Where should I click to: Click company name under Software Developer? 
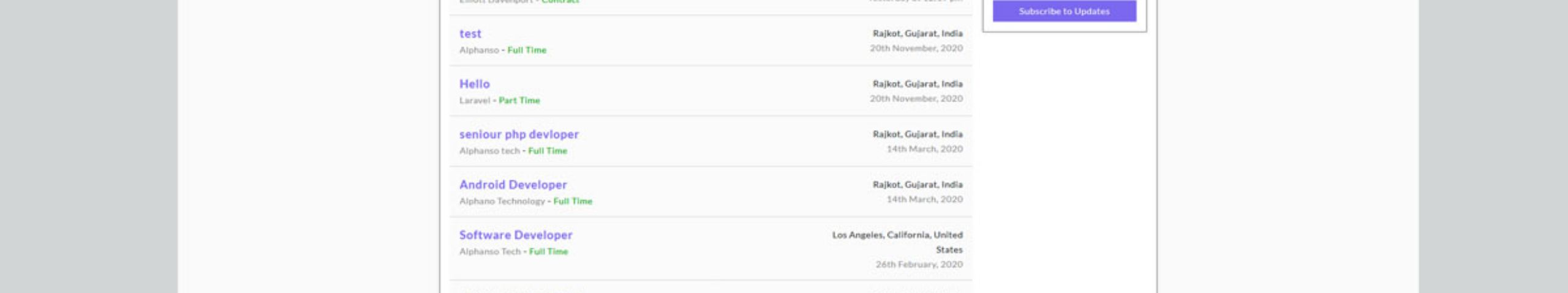click(x=489, y=251)
